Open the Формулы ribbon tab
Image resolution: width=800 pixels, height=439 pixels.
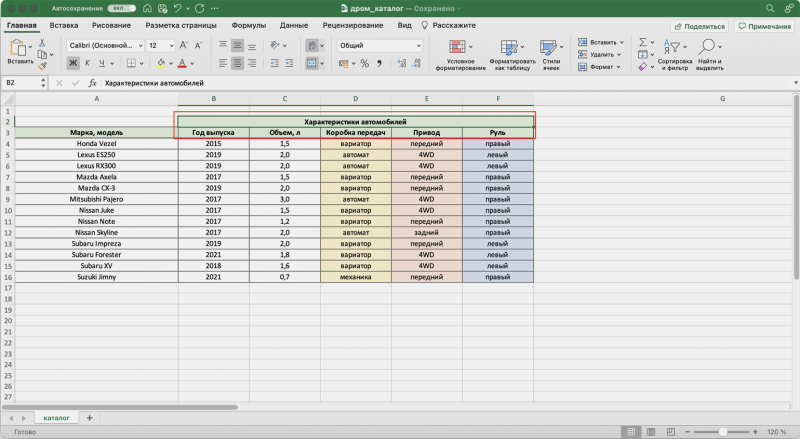[x=248, y=26]
